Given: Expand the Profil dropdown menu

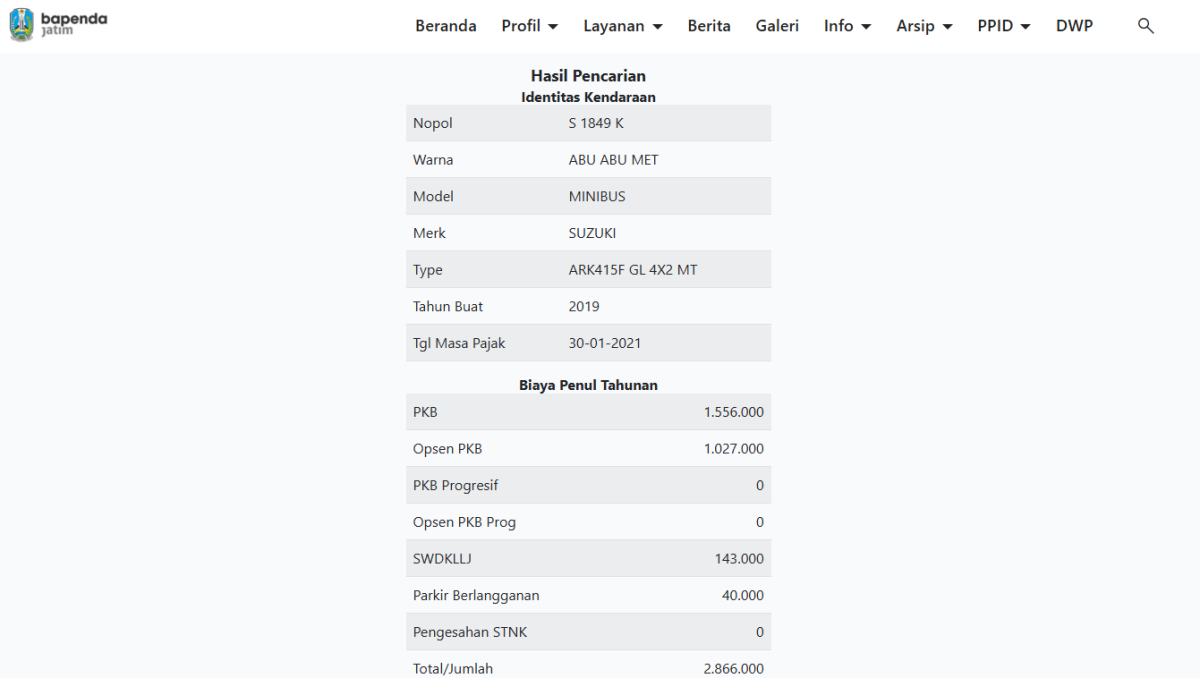Looking at the screenshot, I should pos(530,26).
